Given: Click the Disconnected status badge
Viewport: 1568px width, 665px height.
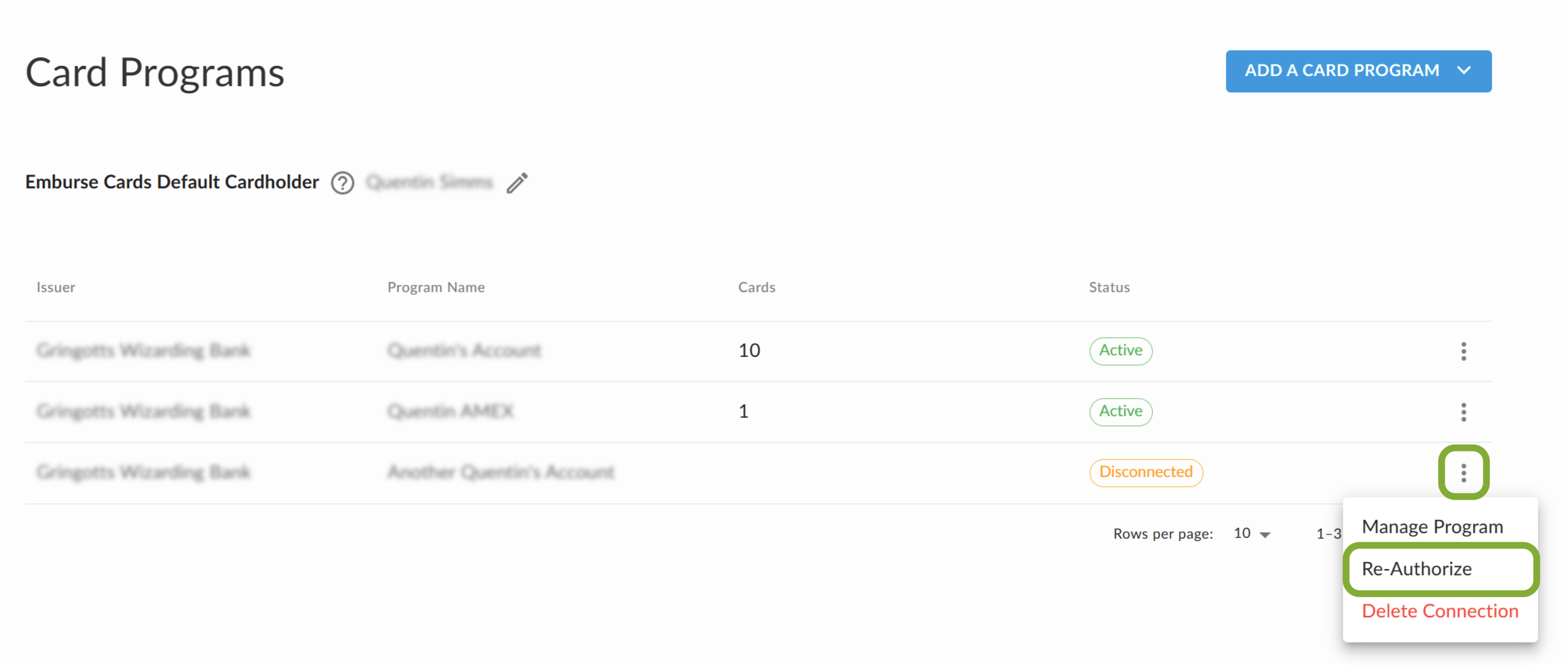Looking at the screenshot, I should tap(1145, 472).
